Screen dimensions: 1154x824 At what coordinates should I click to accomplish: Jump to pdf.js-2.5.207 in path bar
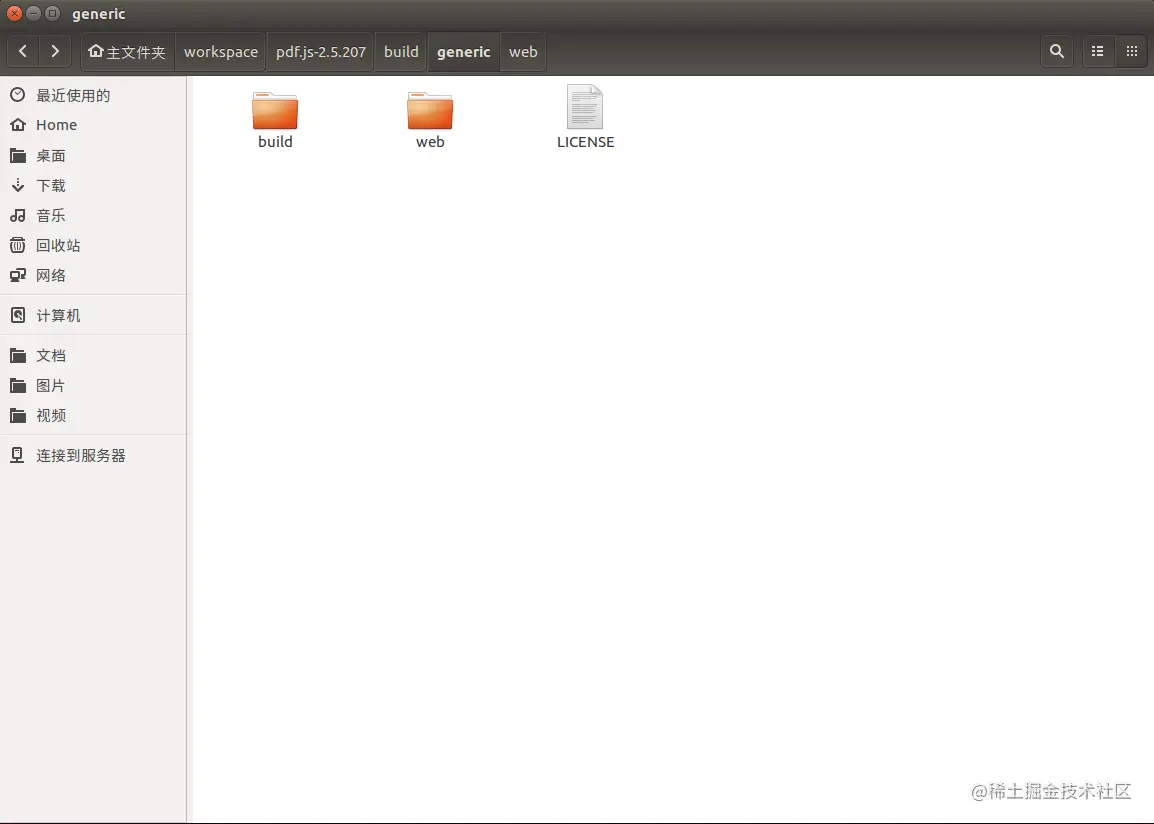pyautogui.click(x=321, y=52)
